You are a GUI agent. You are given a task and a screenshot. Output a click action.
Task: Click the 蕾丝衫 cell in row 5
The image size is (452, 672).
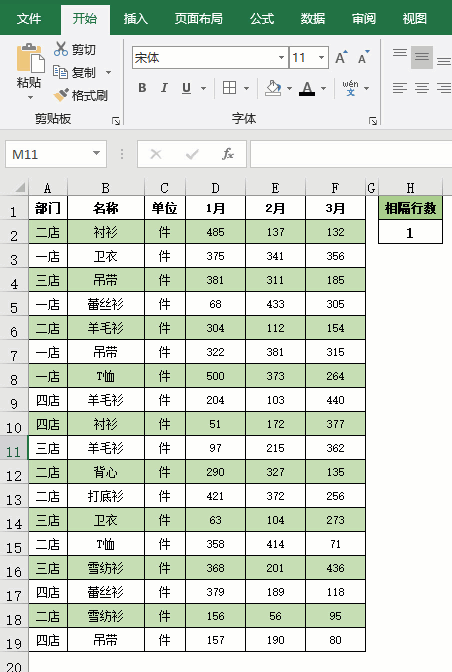[106, 304]
